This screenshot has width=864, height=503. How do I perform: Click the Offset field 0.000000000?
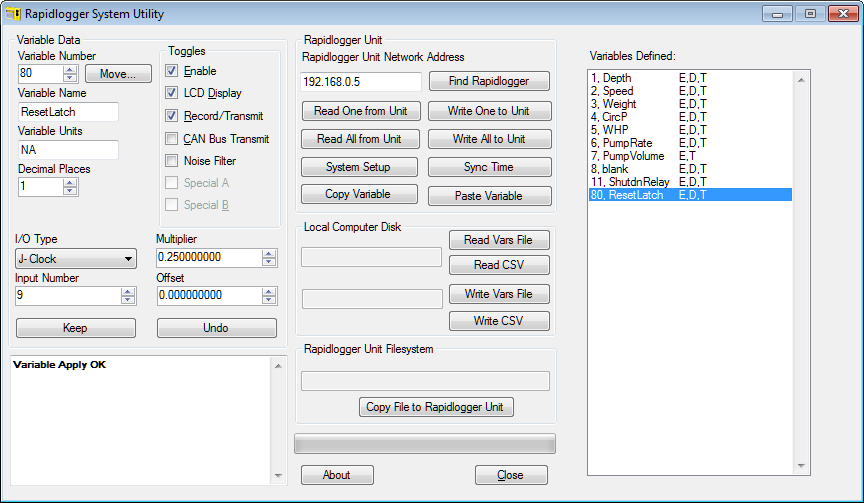coord(208,295)
